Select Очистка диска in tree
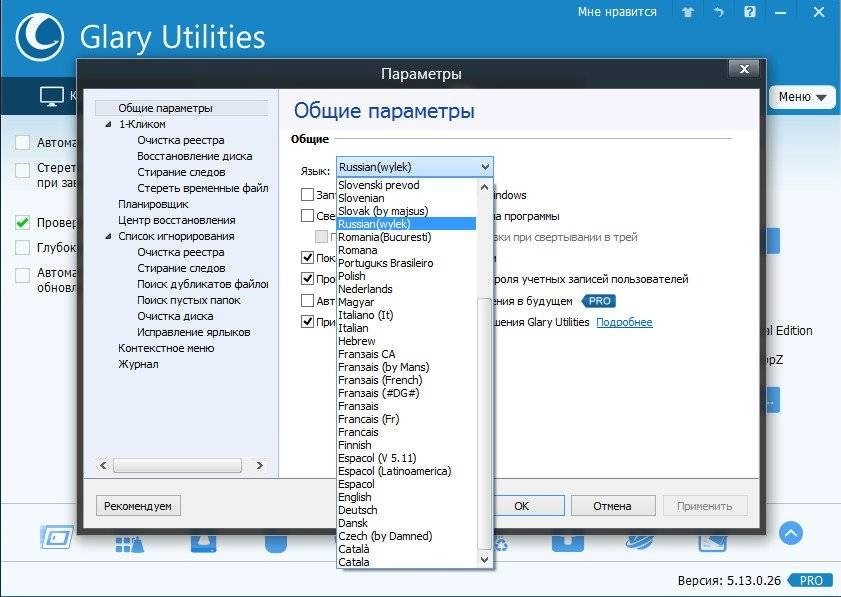 pos(175,316)
